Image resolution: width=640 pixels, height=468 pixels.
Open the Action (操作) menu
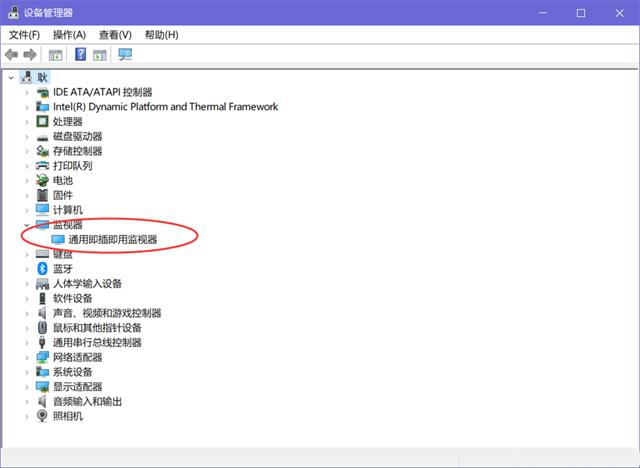pos(69,35)
